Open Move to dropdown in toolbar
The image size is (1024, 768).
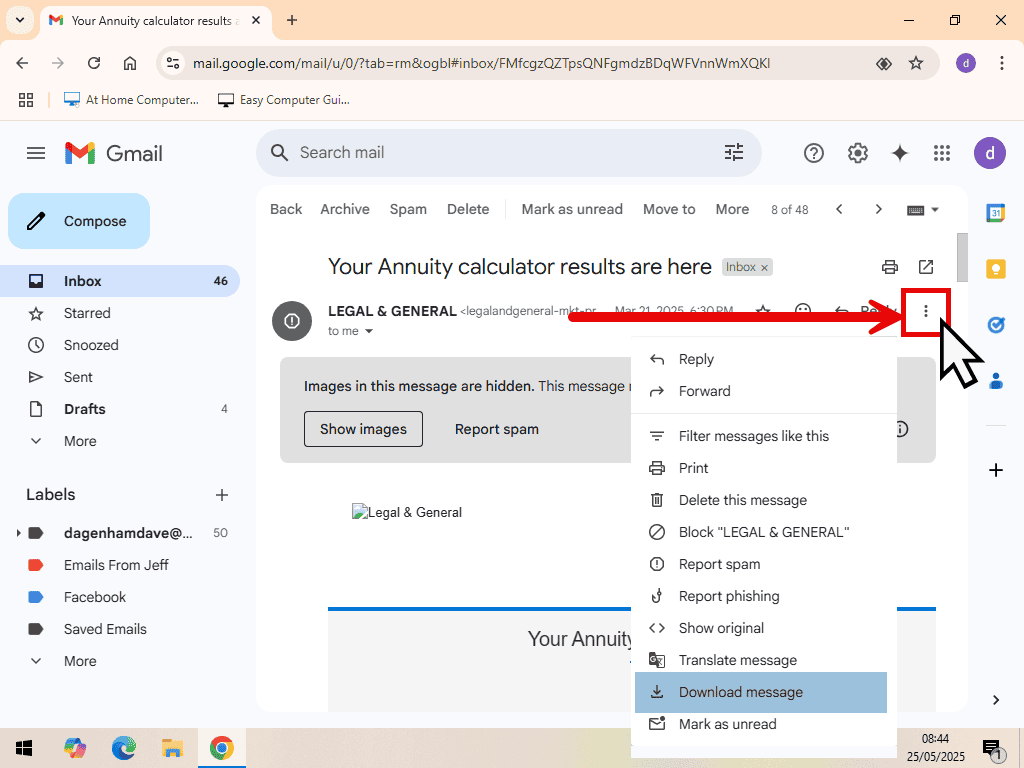pyautogui.click(x=669, y=209)
